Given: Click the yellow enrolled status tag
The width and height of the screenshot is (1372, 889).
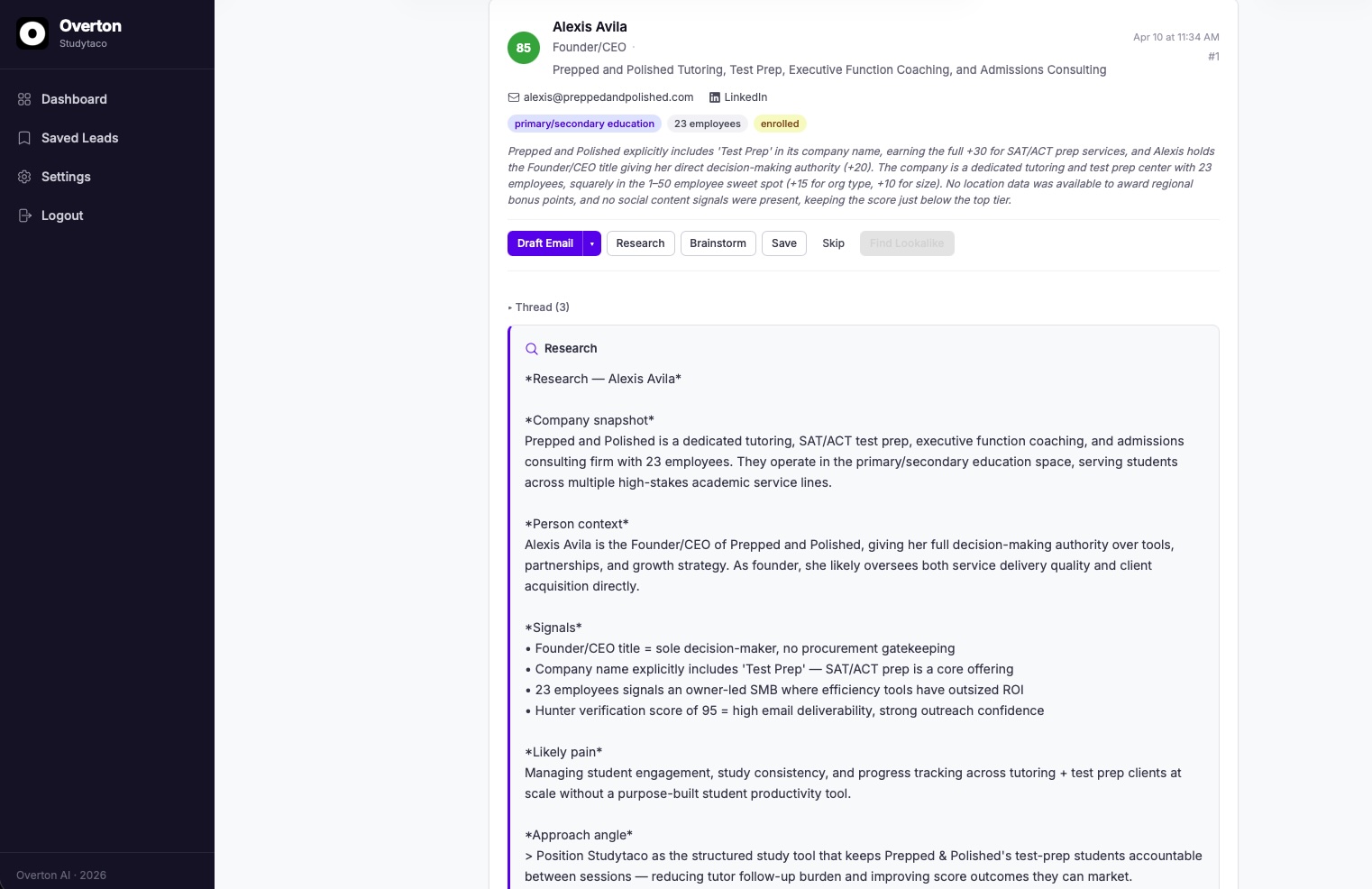Looking at the screenshot, I should point(780,124).
